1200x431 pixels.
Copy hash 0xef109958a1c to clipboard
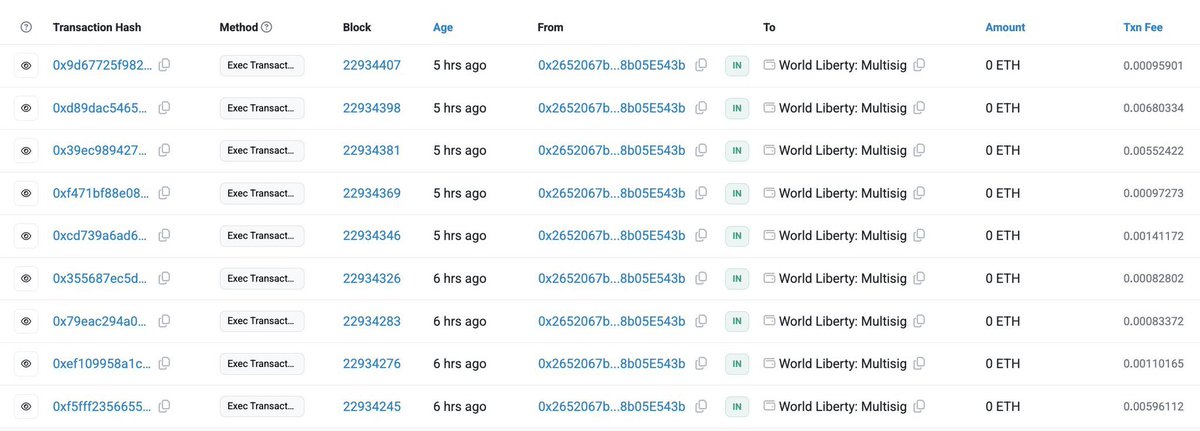pyautogui.click(x=164, y=364)
